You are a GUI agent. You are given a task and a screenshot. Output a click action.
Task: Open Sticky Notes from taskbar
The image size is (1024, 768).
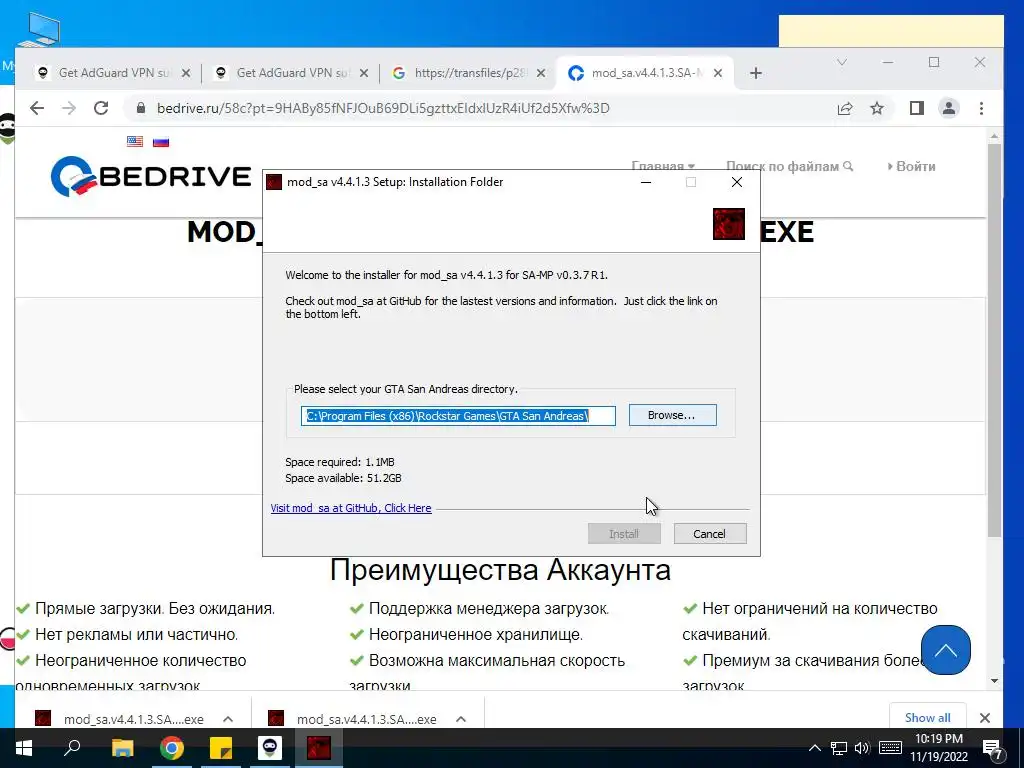point(221,748)
